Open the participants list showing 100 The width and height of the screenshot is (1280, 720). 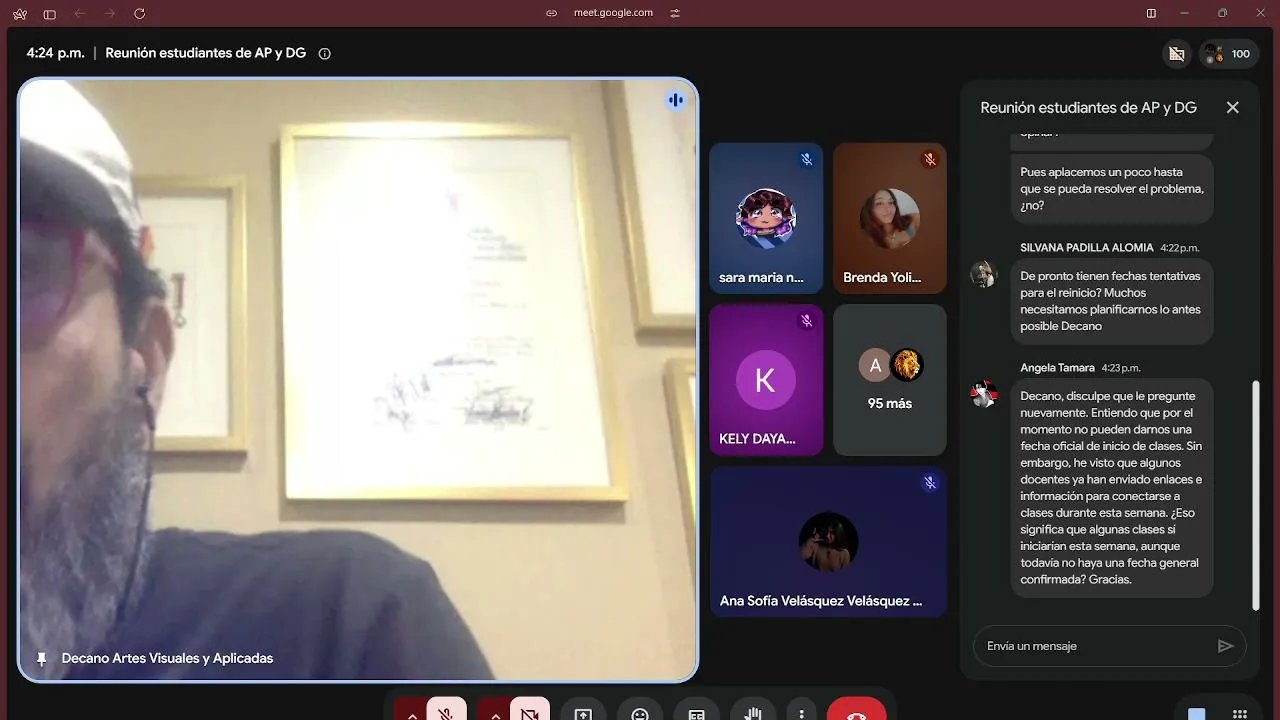(x=1228, y=54)
